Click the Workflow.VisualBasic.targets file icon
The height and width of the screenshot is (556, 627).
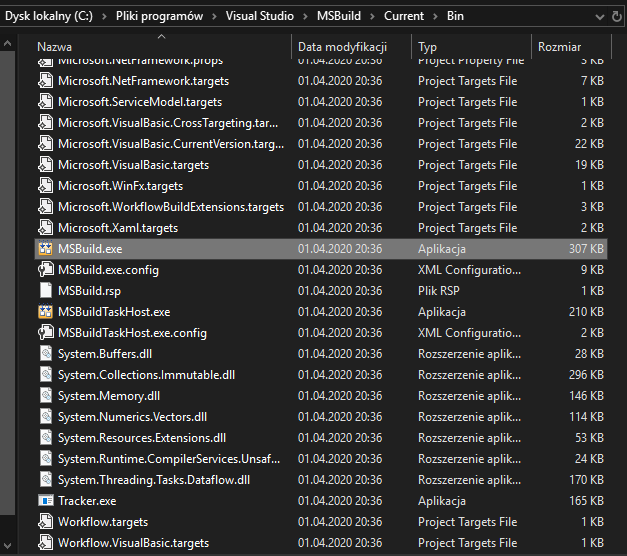46,542
